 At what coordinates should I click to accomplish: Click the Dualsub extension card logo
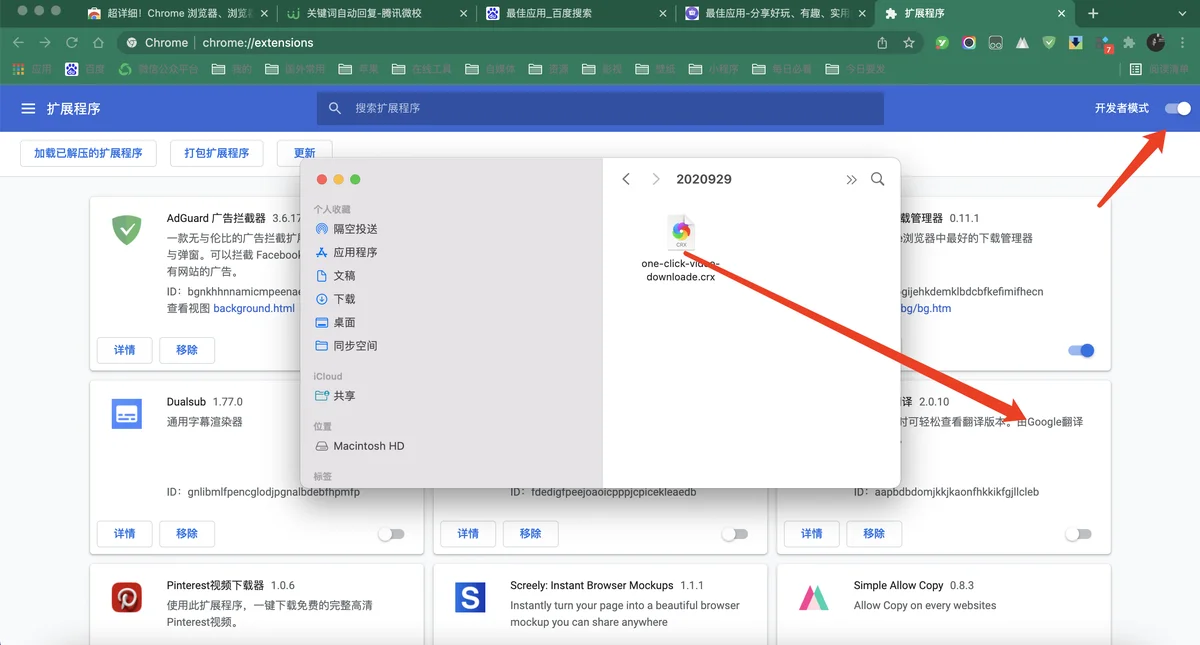(127, 414)
